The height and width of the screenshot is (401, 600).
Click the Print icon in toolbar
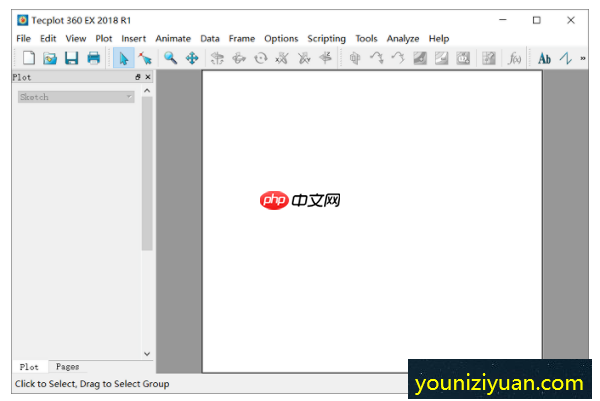pos(93,58)
